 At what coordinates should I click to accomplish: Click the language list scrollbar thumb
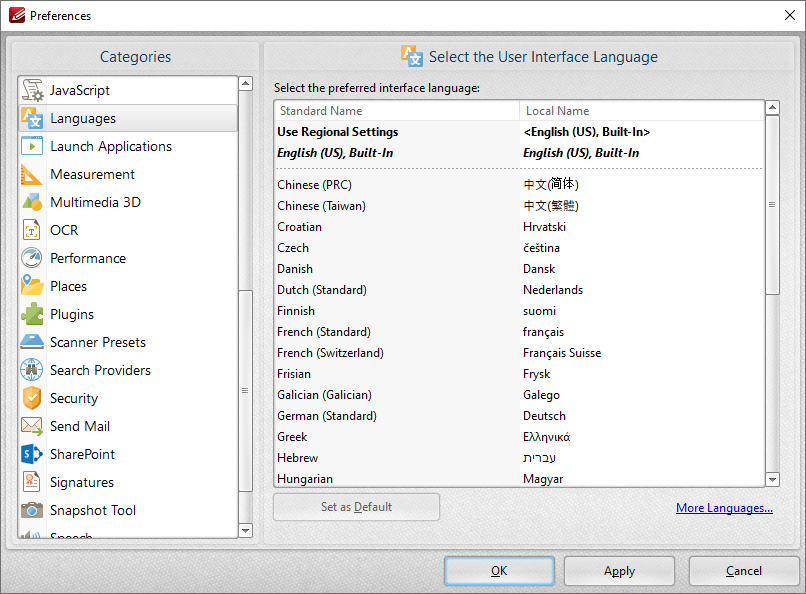click(773, 205)
